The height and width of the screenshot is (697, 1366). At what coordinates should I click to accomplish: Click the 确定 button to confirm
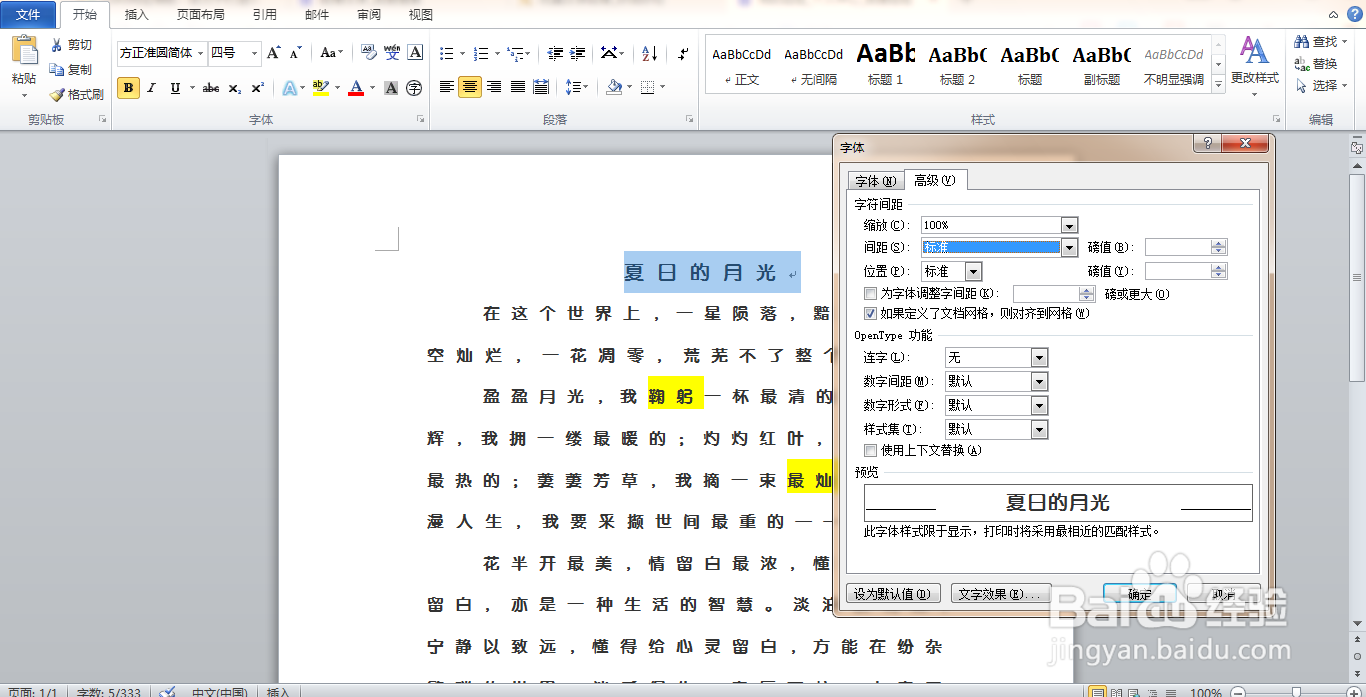tap(1138, 592)
